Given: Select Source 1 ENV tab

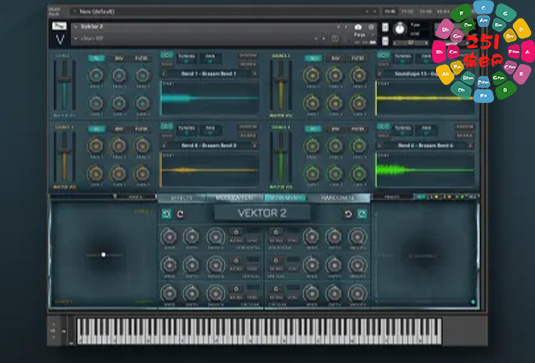Looking at the screenshot, I should point(119,58).
